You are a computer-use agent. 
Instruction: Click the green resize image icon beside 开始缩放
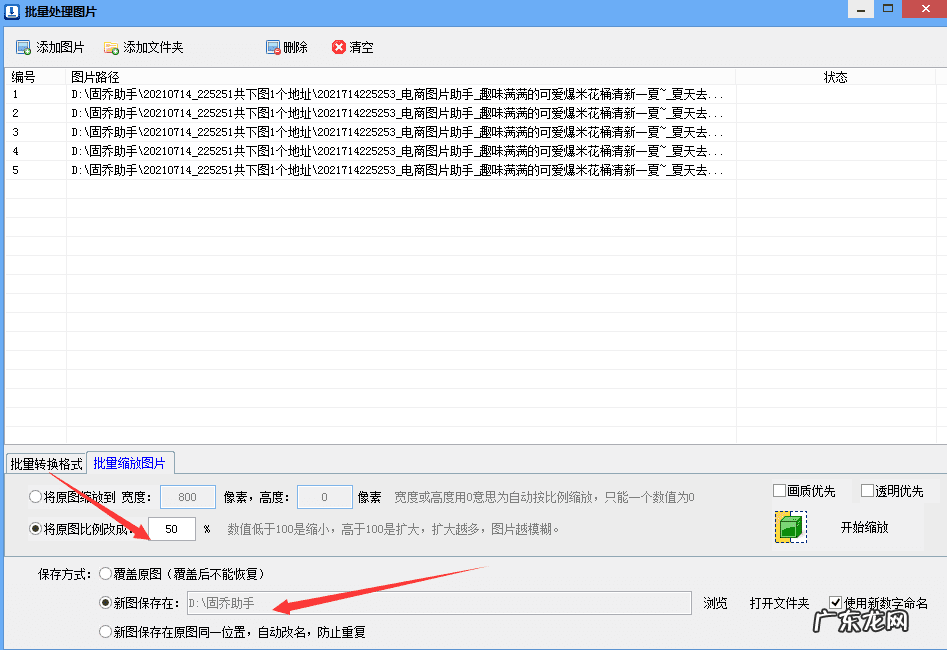coord(790,528)
